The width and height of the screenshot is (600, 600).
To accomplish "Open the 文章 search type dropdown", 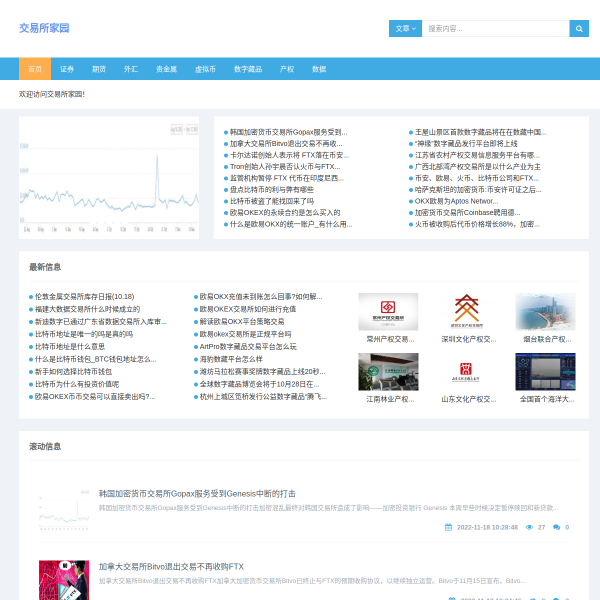I will (405, 29).
